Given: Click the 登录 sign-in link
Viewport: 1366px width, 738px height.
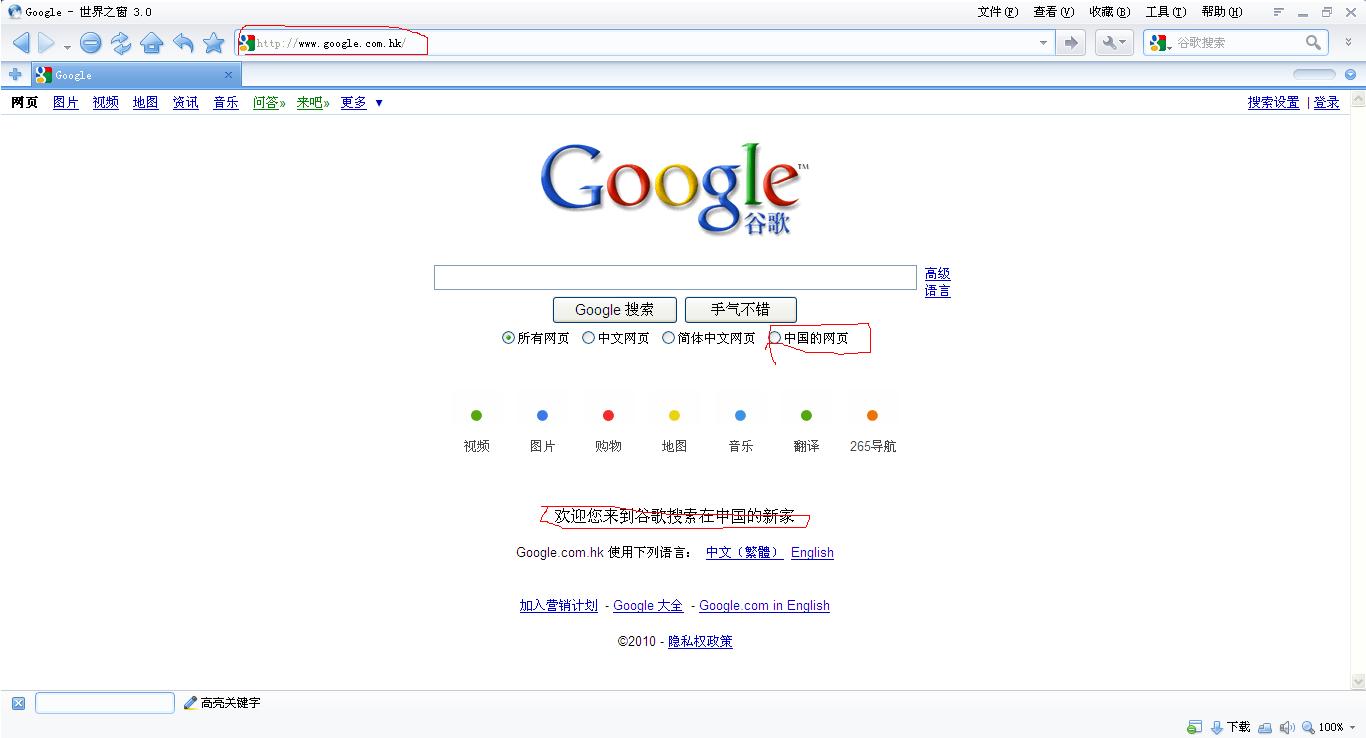Looking at the screenshot, I should (x=1326, y=103).
